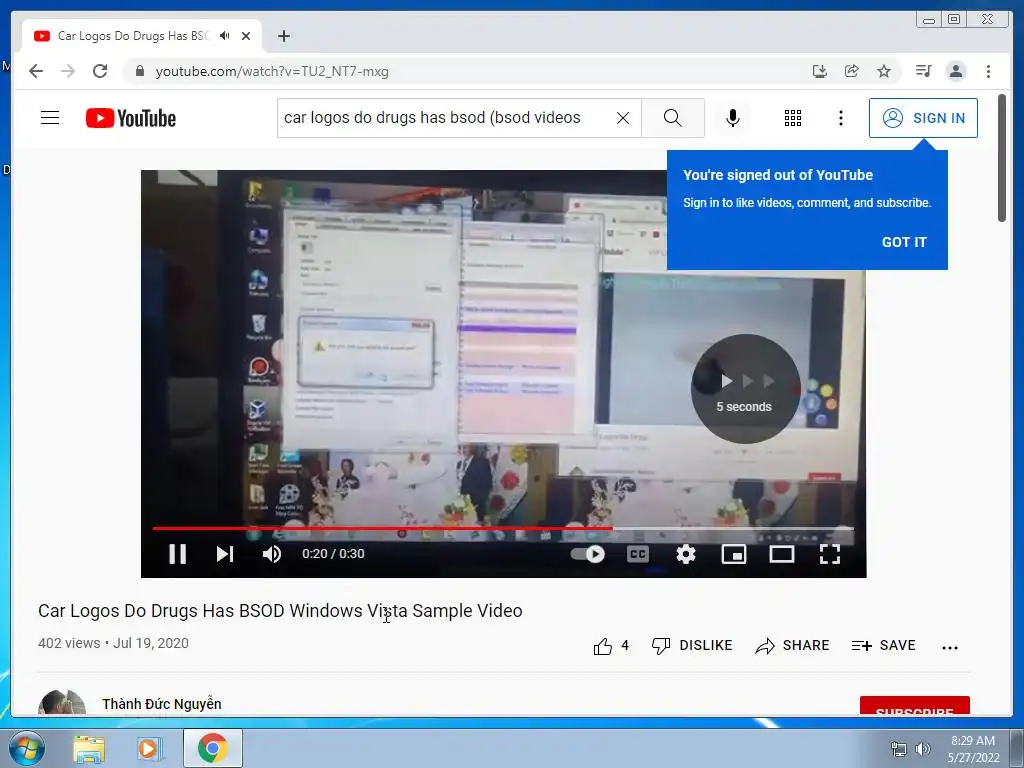Close the Car Logos Do Drugs tab
Screen dimensions: 1024x768
246,36
